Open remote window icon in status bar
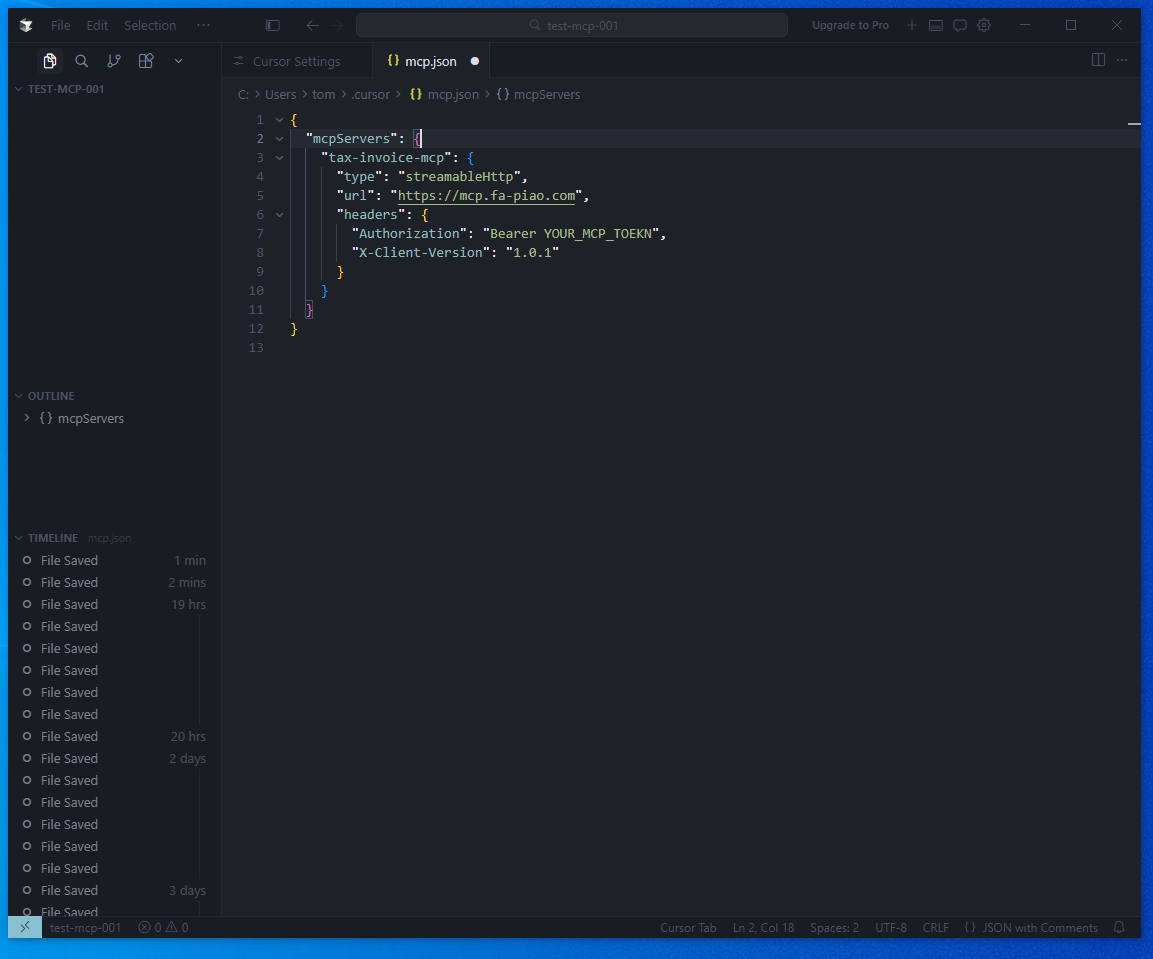This screenshot has width=1153, height=959. pyautogui.click(x=25, y=927)
